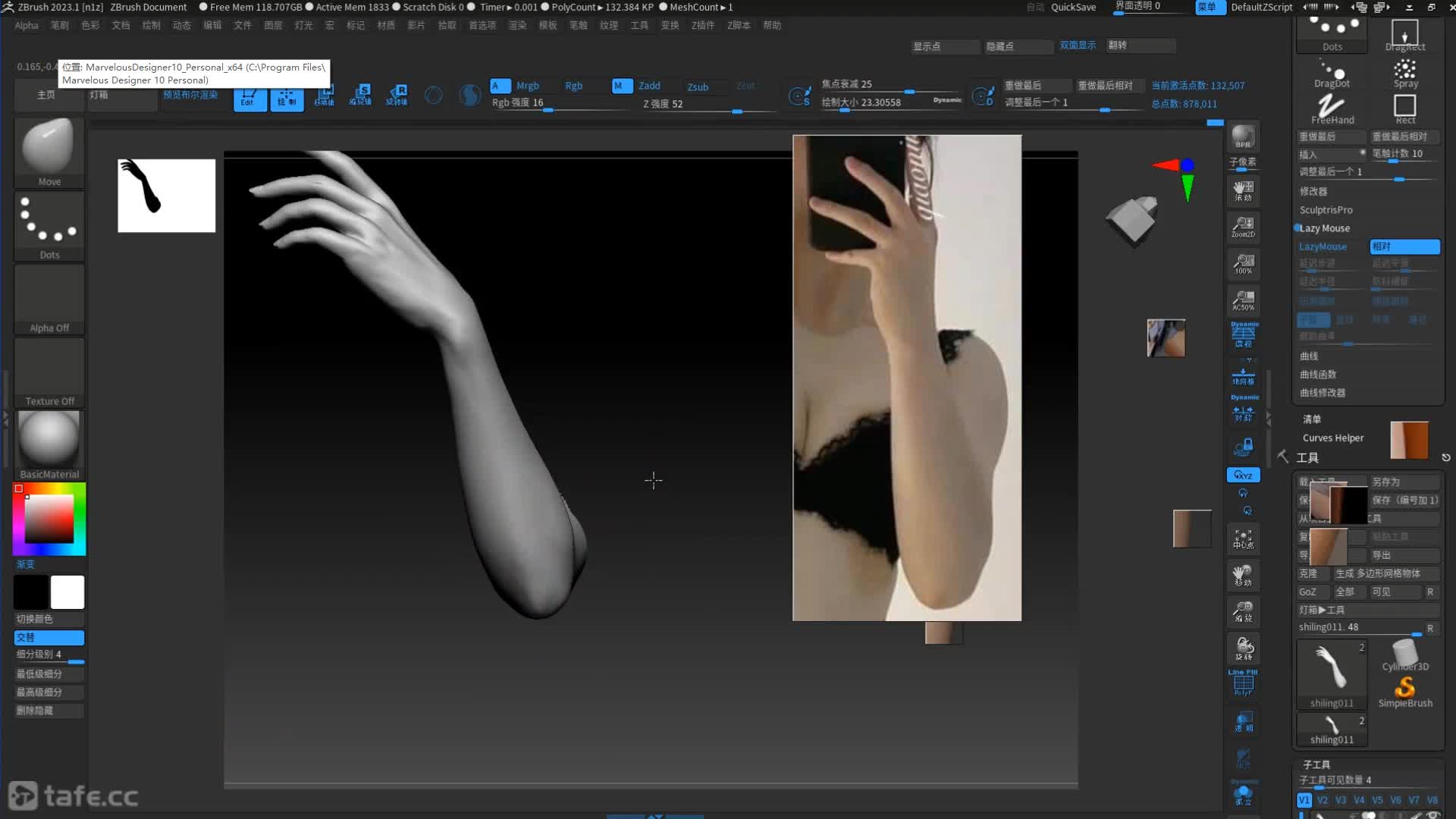Adjust the Rgb强度 16 slider
Screen dimensions: 1456x819
[560, 103]
